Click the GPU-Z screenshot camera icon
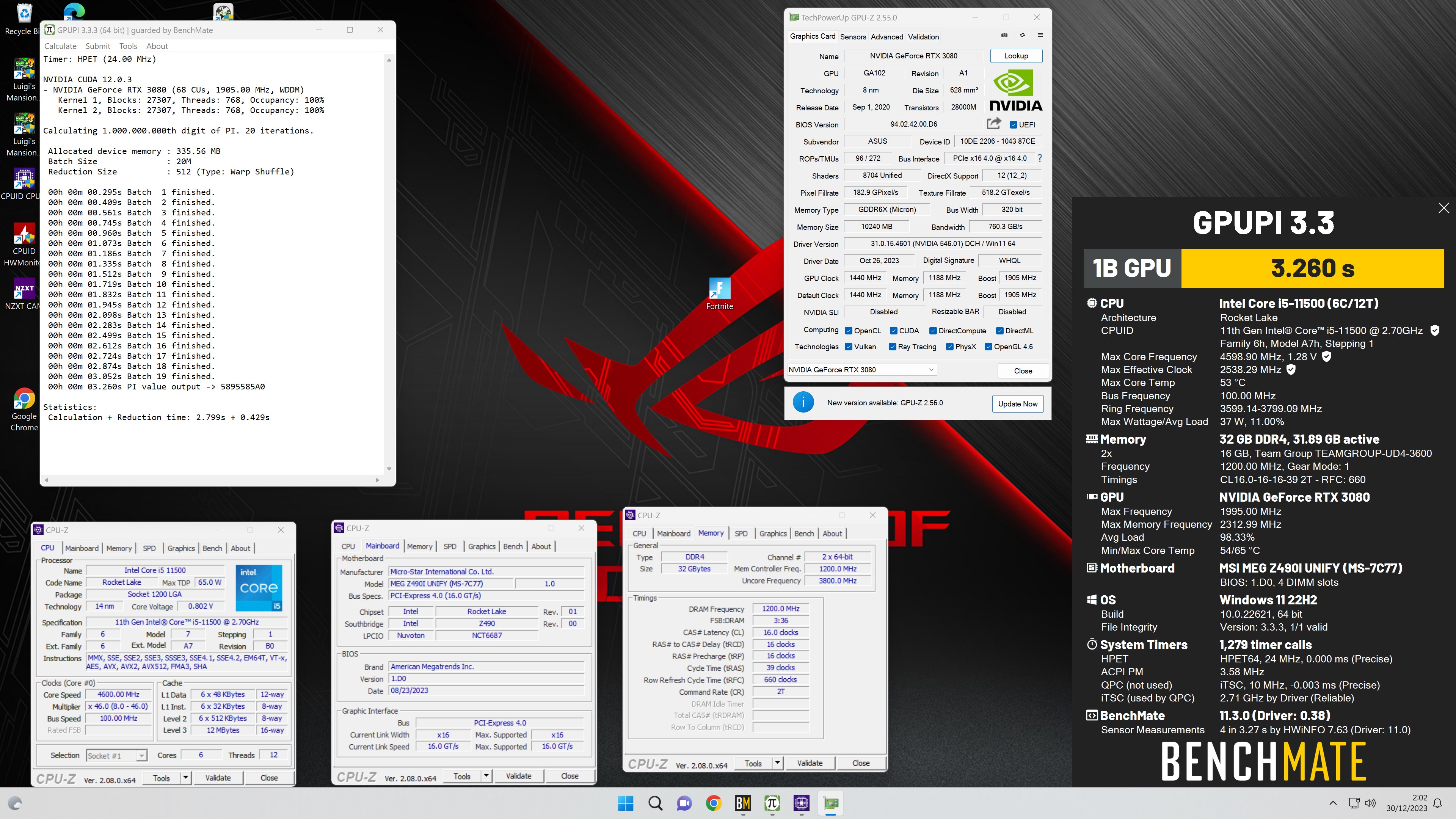This screenshot has width=1456, height=819. 1004,35
